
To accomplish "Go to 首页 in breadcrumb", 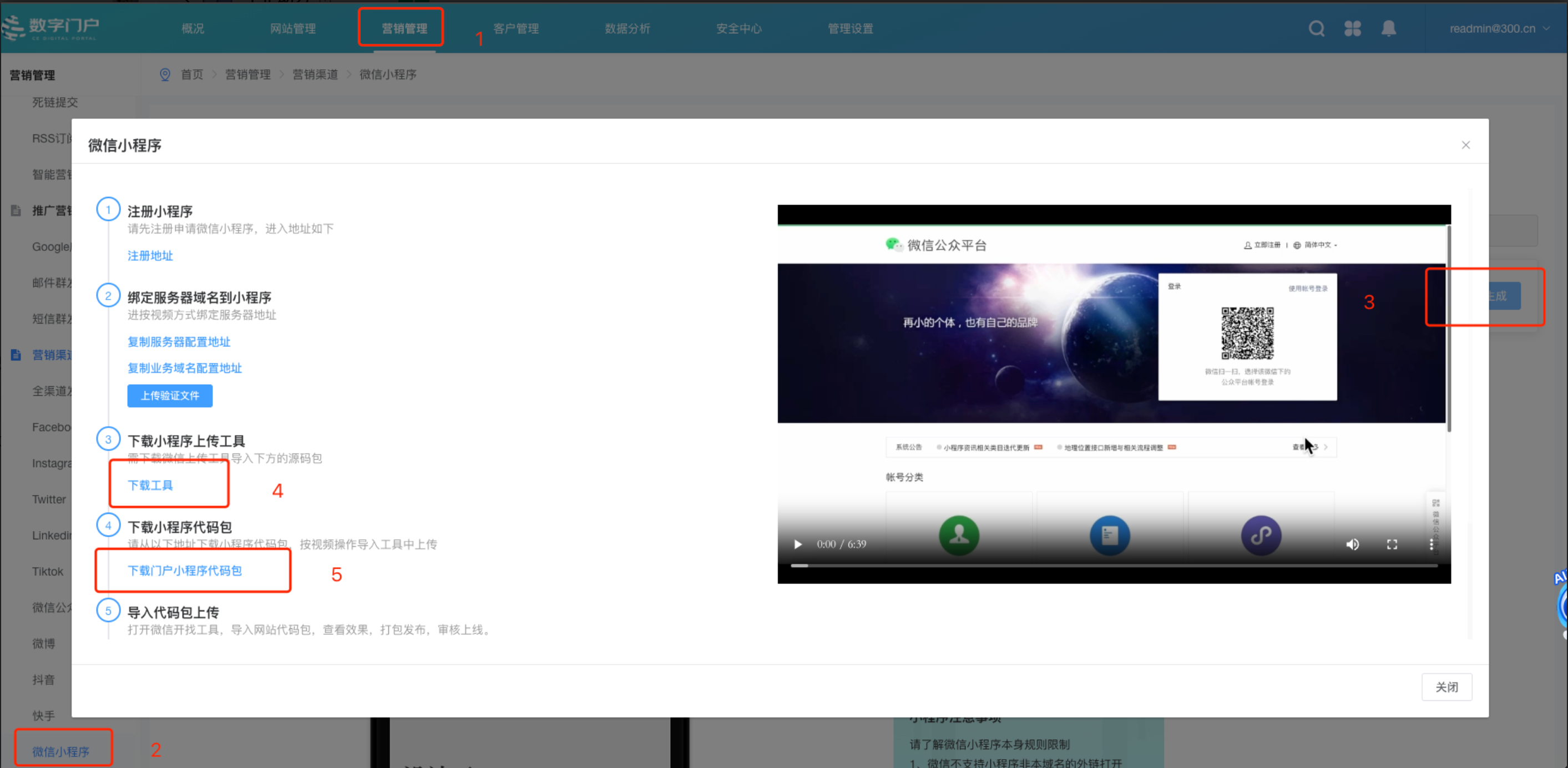I will (192, 74).
